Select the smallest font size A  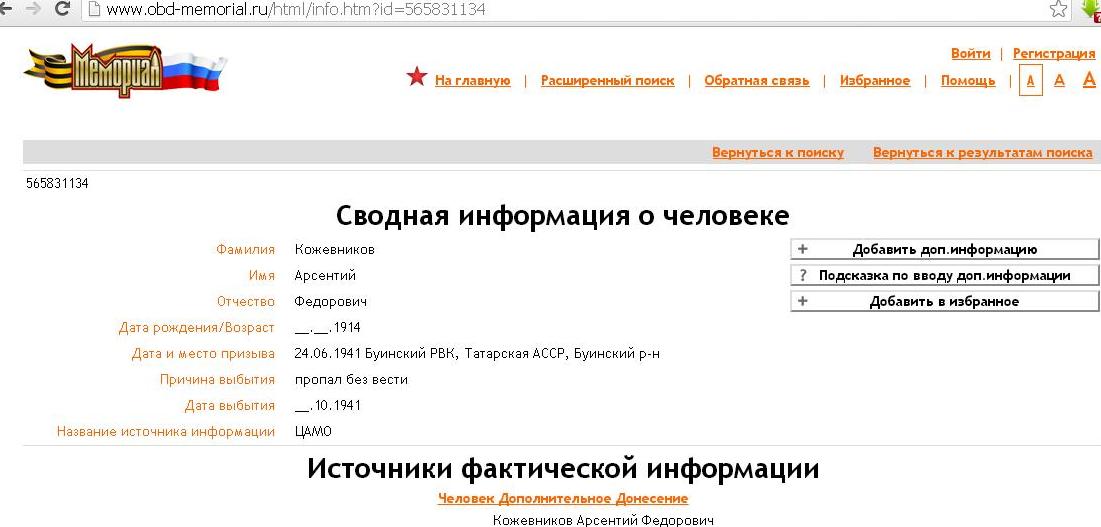pyautogui.click(x=1030, y=81)
